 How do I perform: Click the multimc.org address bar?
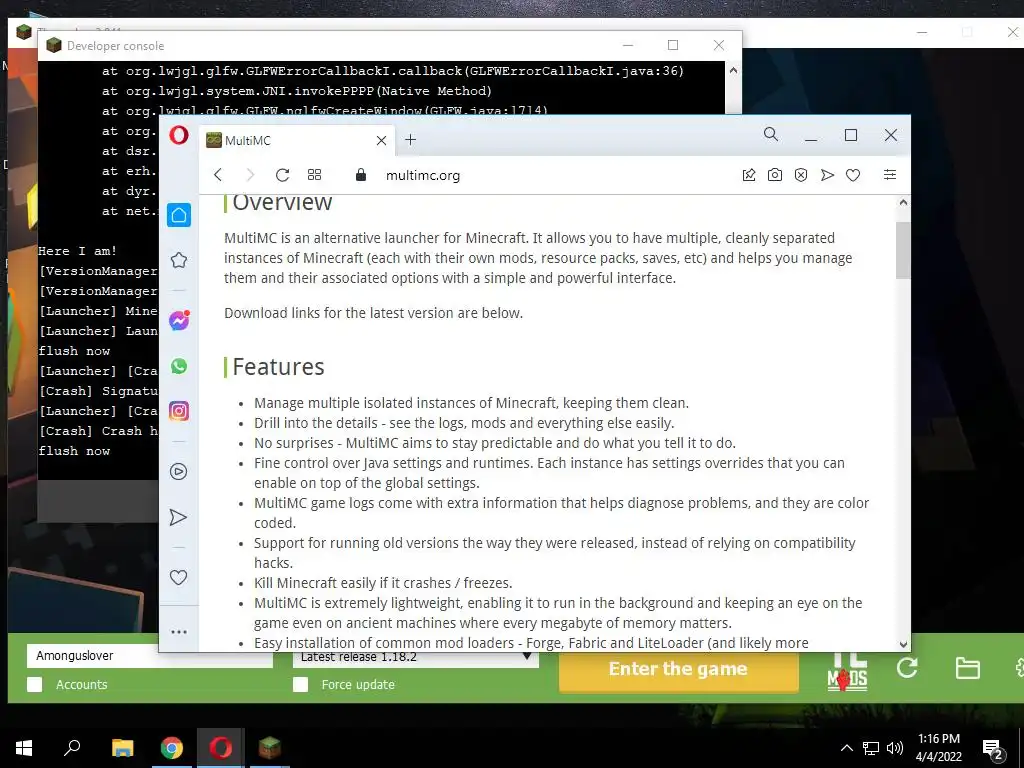423,175
